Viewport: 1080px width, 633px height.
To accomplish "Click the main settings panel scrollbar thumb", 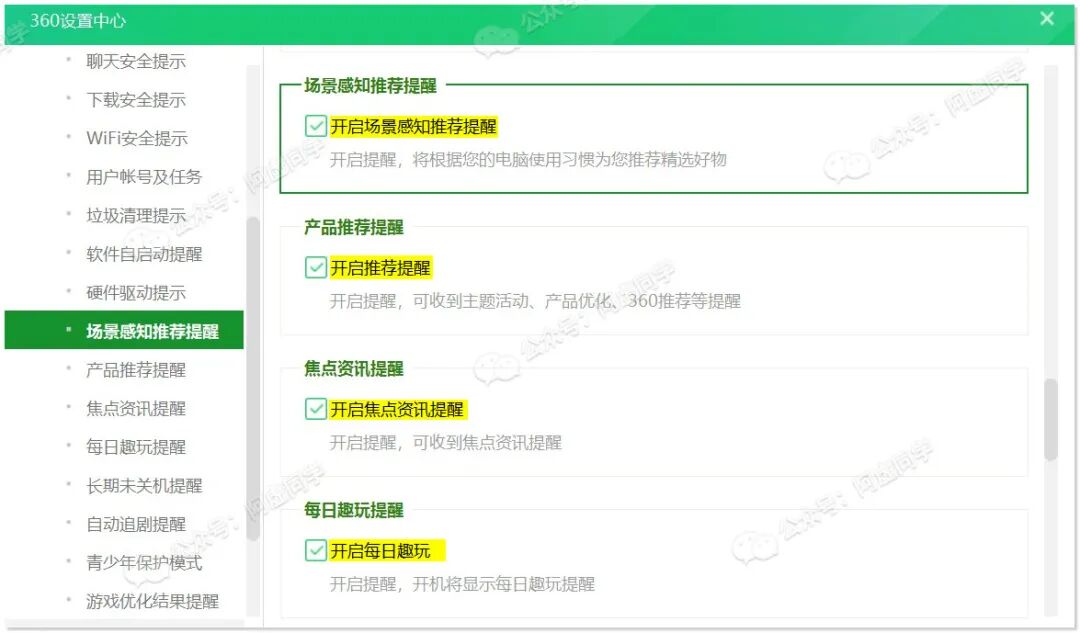I will (1050, 419).
